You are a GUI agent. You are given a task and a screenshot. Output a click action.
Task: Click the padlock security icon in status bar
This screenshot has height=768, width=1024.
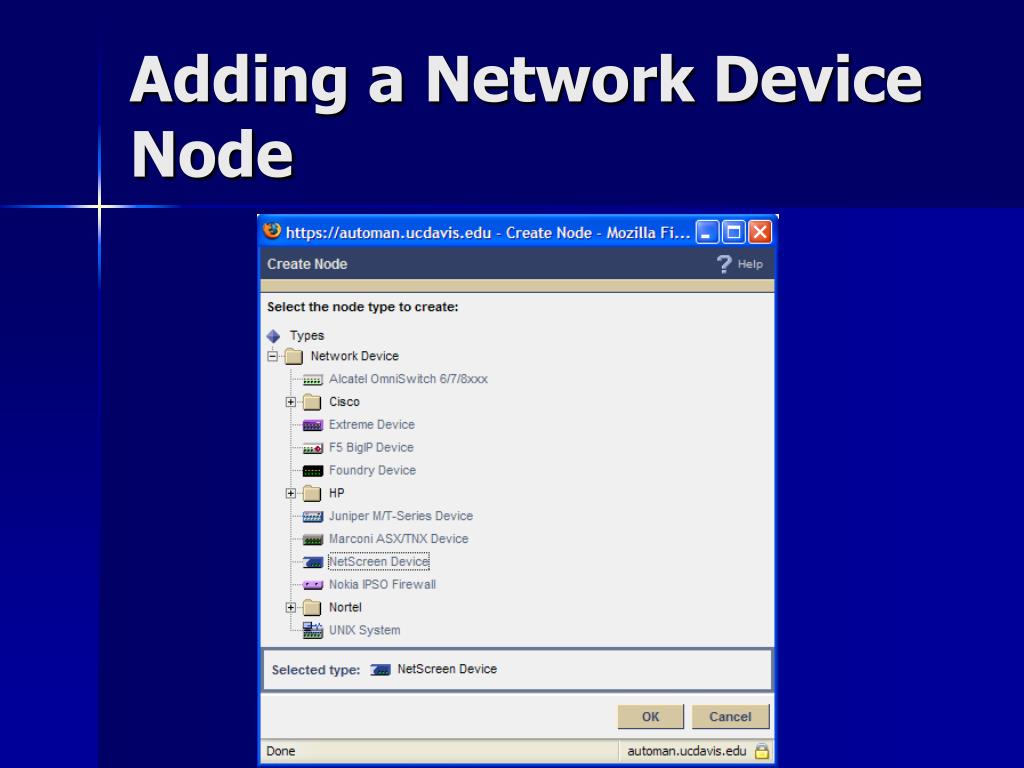pos(761,751)
